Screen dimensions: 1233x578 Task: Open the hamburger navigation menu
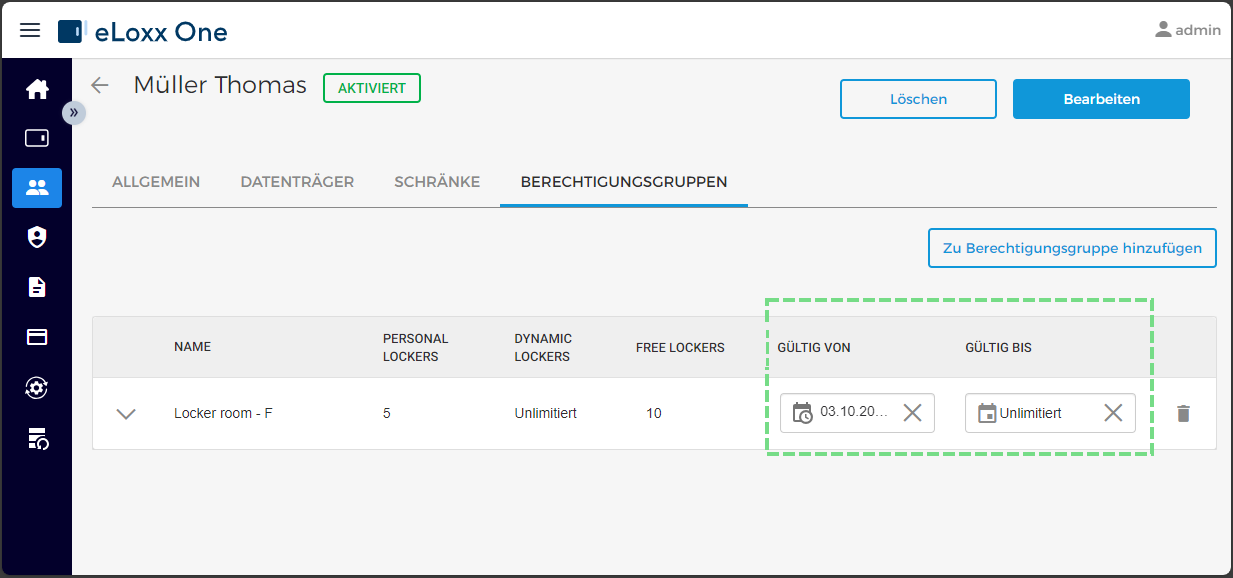click(x=31, y=30)
